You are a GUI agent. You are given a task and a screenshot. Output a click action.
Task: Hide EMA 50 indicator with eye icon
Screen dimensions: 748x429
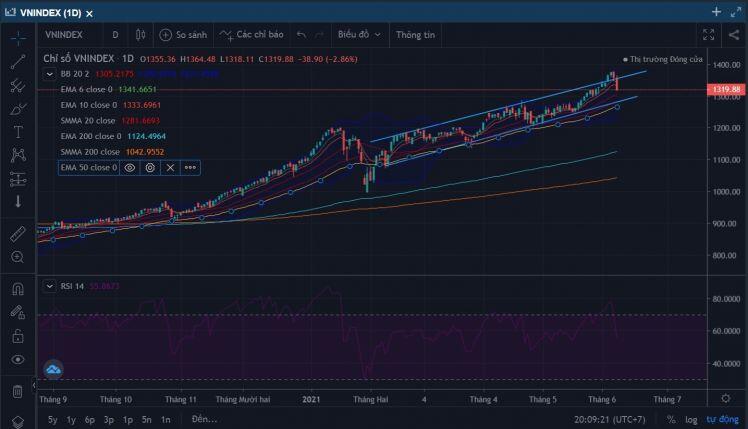point(130,167)
